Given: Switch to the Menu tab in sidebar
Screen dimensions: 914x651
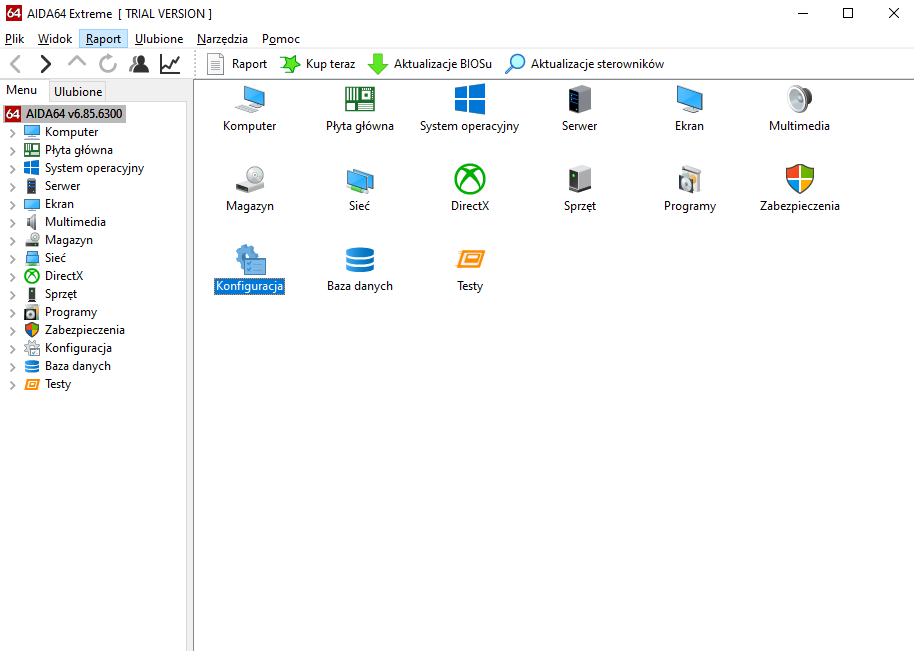Looking at the screenshot, I should coord(22,90).
